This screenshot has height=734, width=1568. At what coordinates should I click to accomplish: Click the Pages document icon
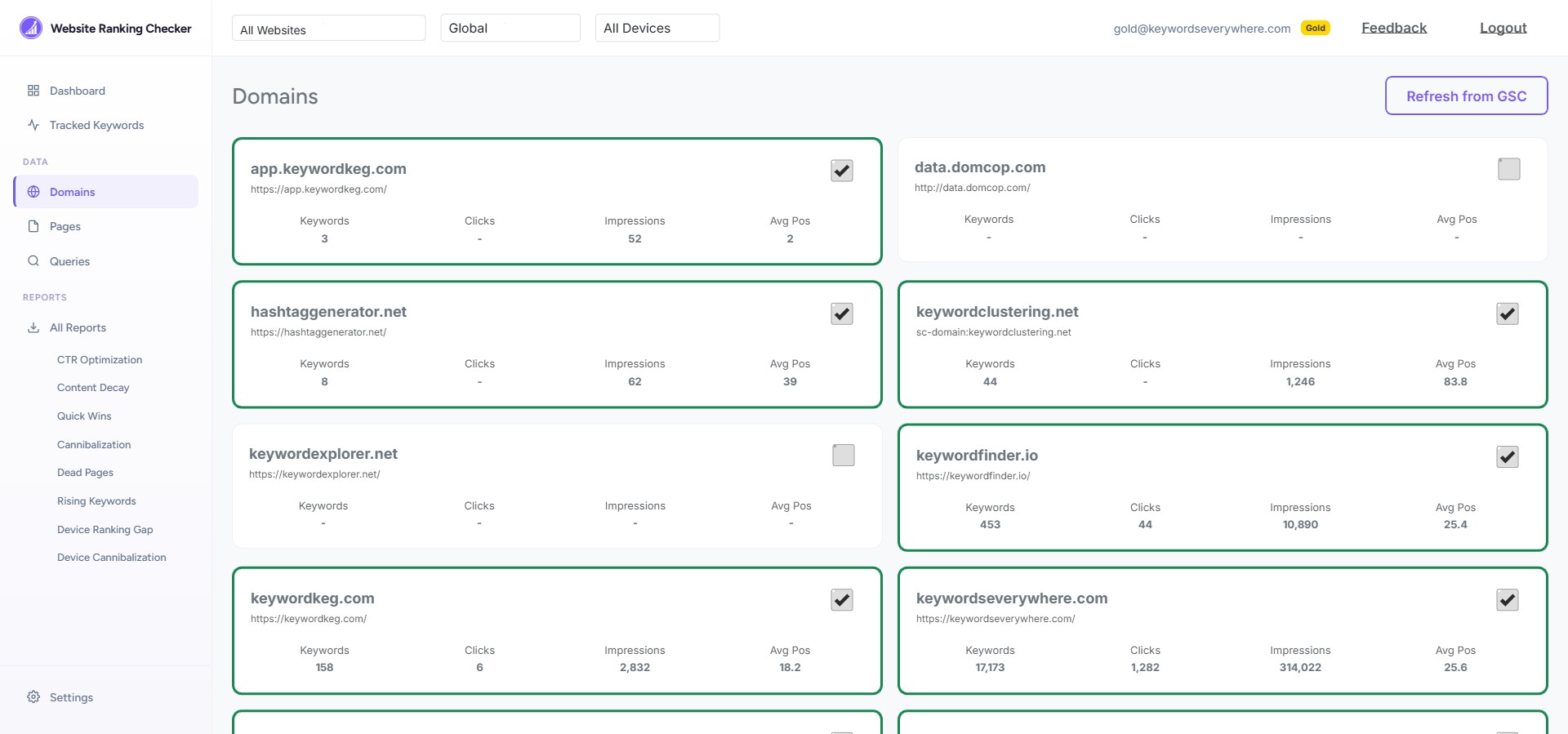pyautogui.click(x=33, y=226)
